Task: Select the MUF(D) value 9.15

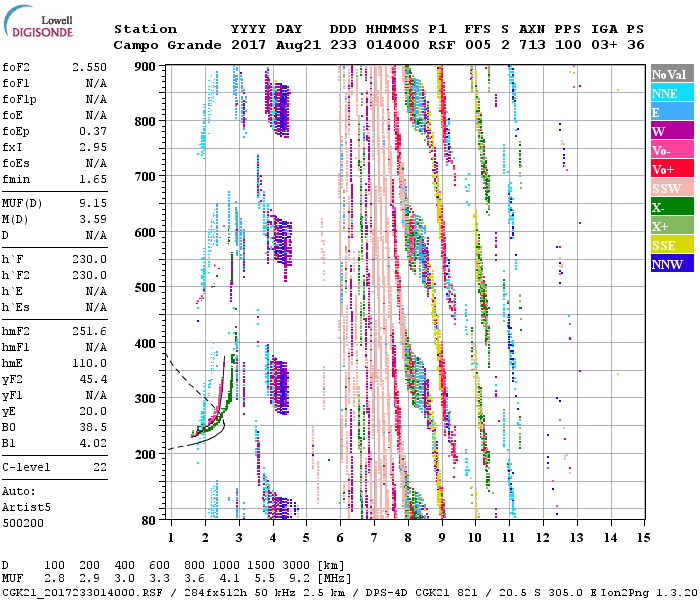Action: pos(91,203)
